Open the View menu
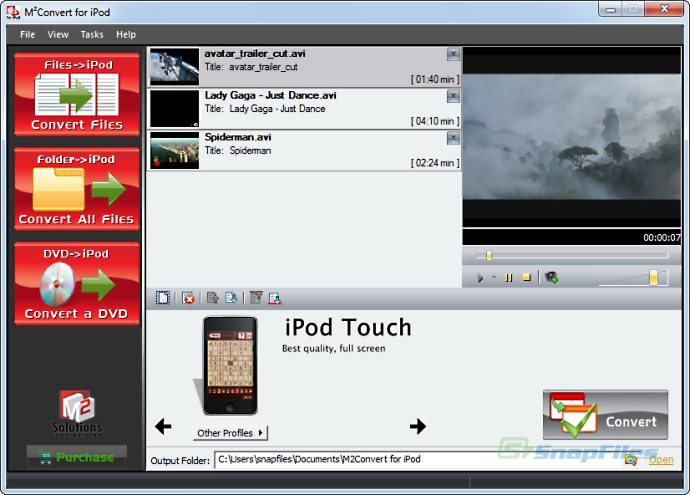The height and width of the screenshot is (495, 690). pos(58,34)
